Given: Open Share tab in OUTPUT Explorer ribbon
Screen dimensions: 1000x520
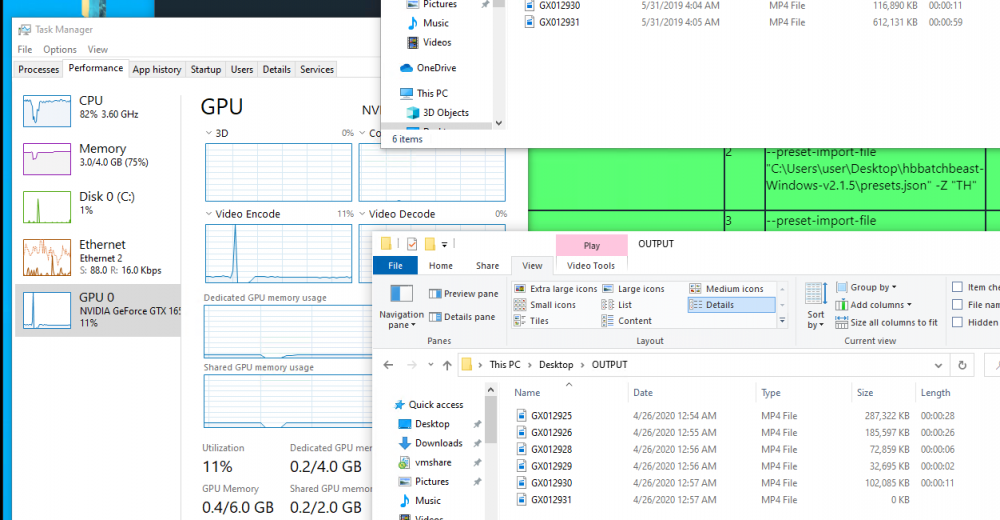Looking at the screenshot, I should coord(487,265).
